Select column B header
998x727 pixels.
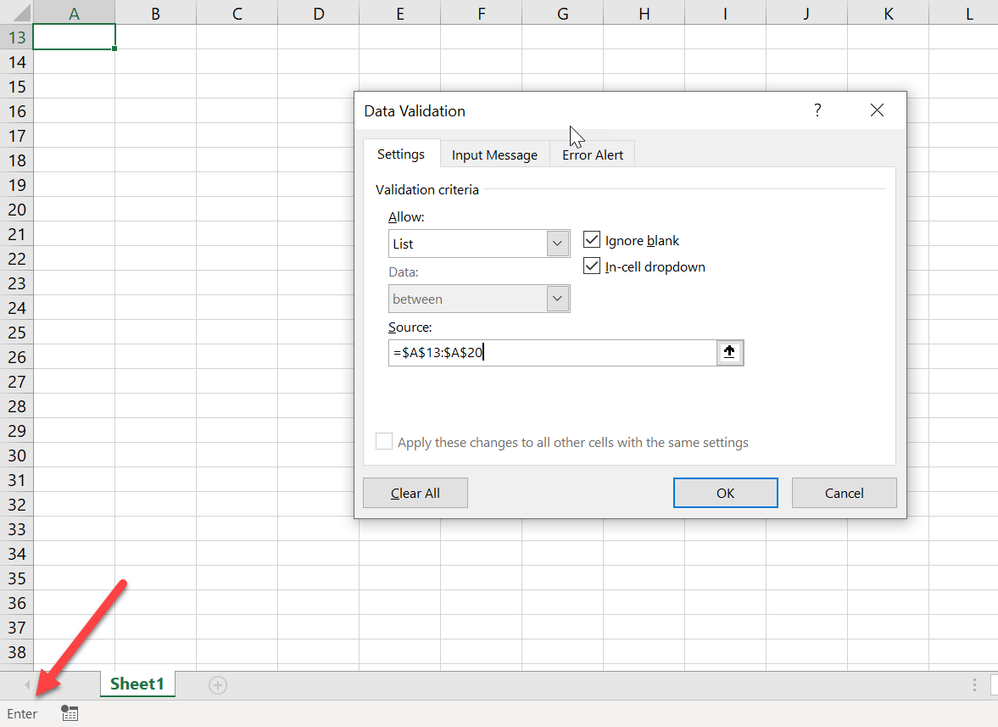click(x=155, y=13)
